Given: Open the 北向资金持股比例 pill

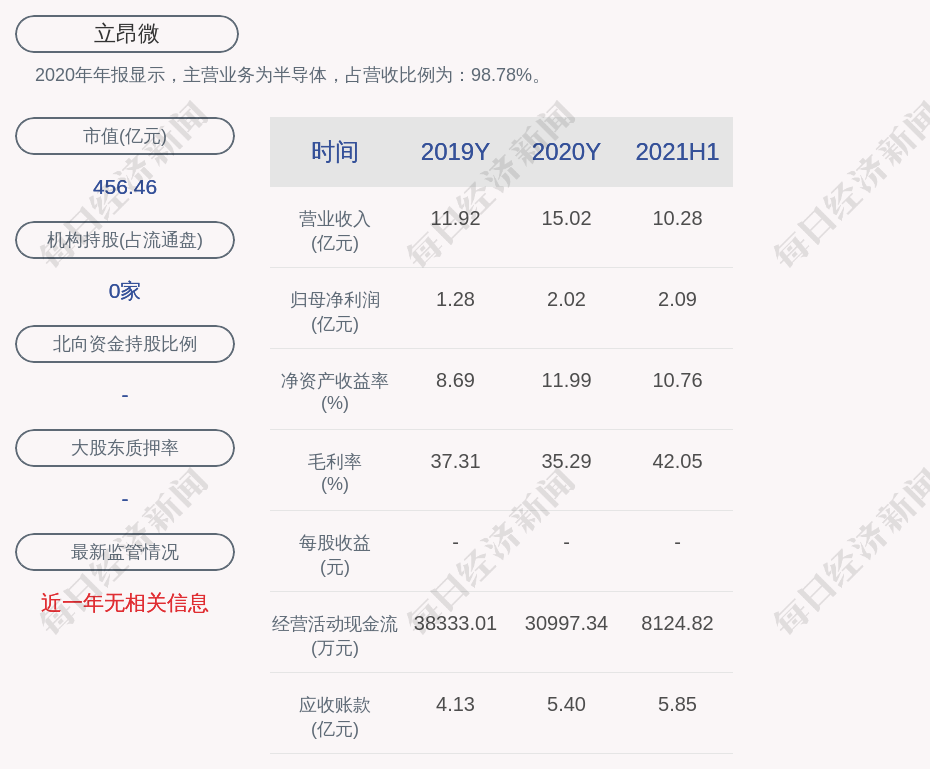Looking at the screenshot, I should coord(125,344).
